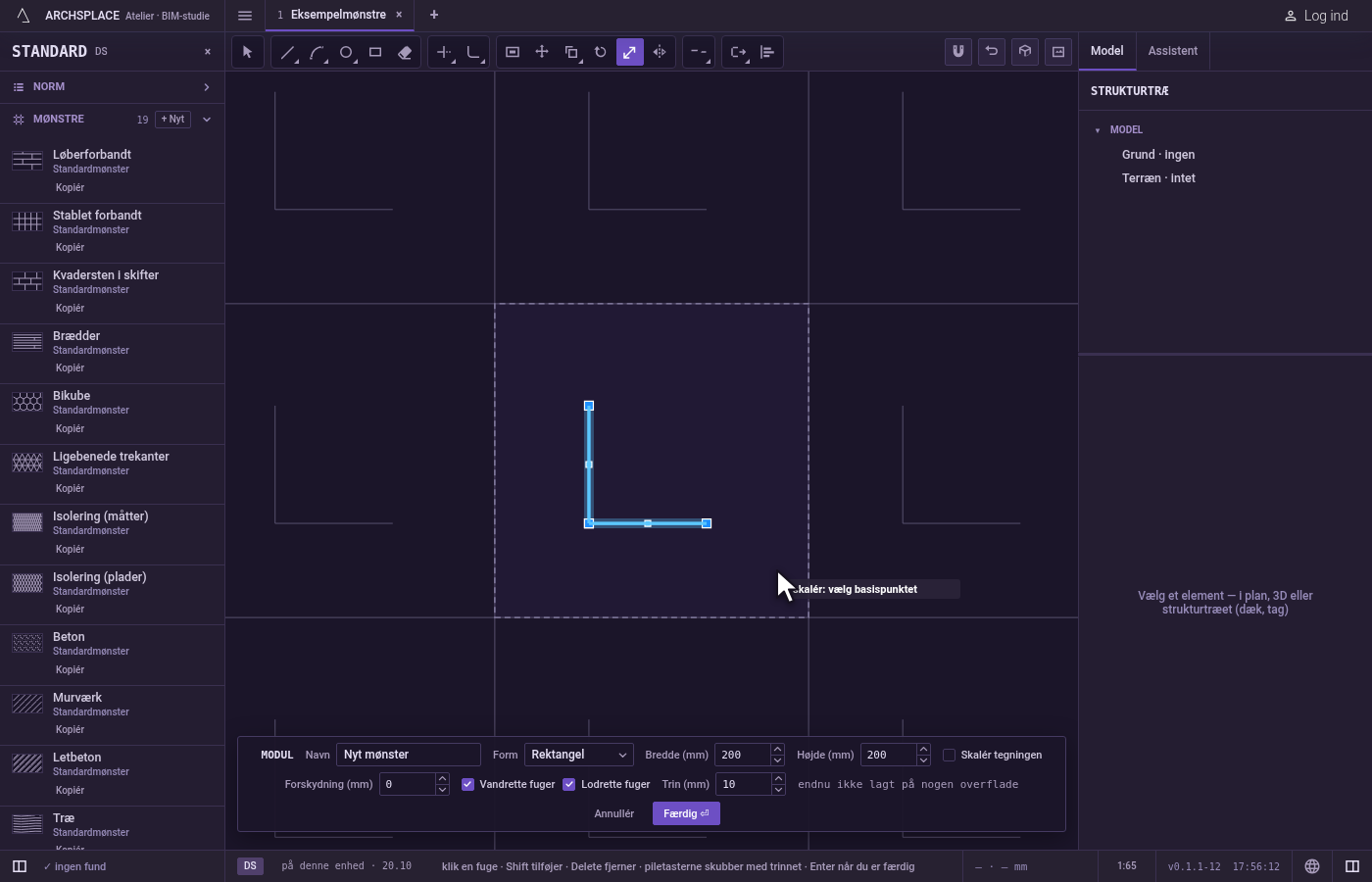Uncheck Vandrette fuger checkbox
The width and height of the screenshot is (1372, 882).
467,784
